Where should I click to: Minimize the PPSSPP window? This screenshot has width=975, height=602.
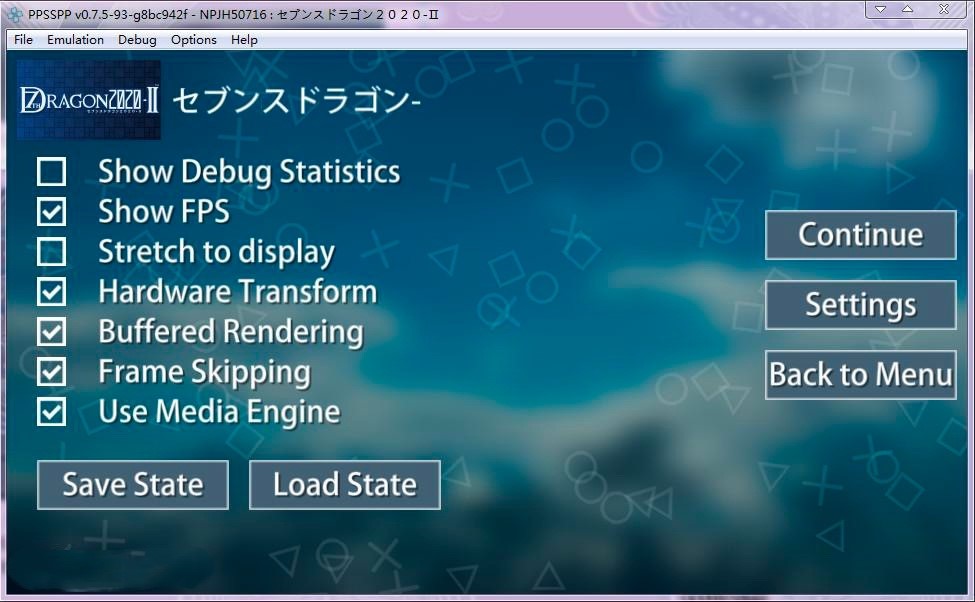(x=880, y=9)
